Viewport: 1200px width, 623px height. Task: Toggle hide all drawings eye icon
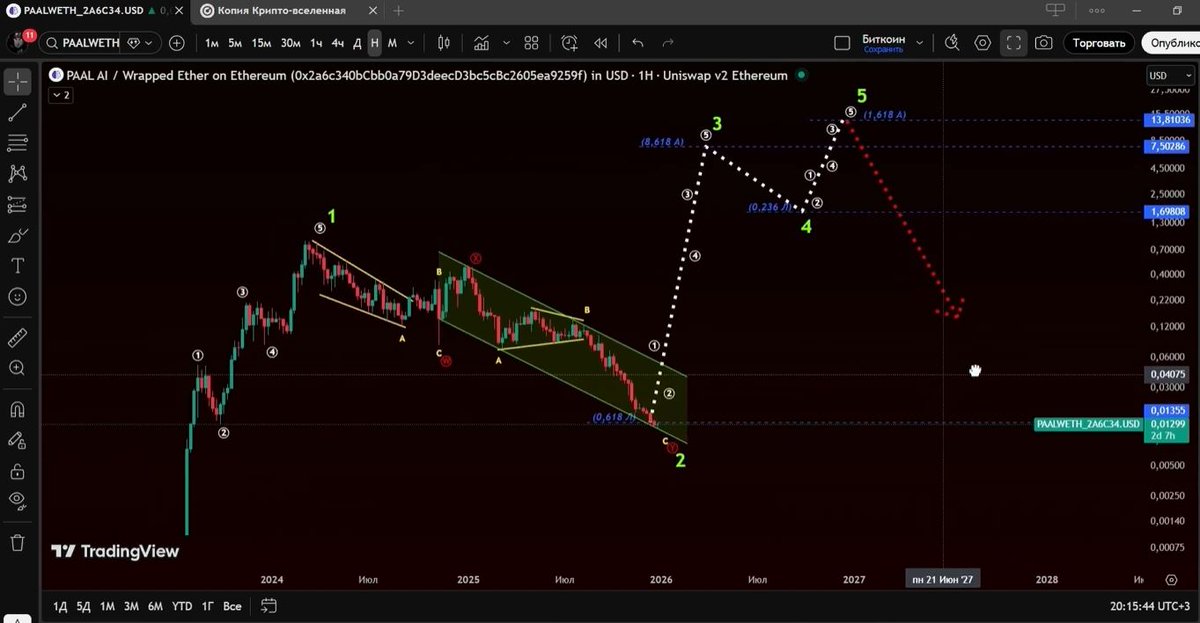click(17, 500)
